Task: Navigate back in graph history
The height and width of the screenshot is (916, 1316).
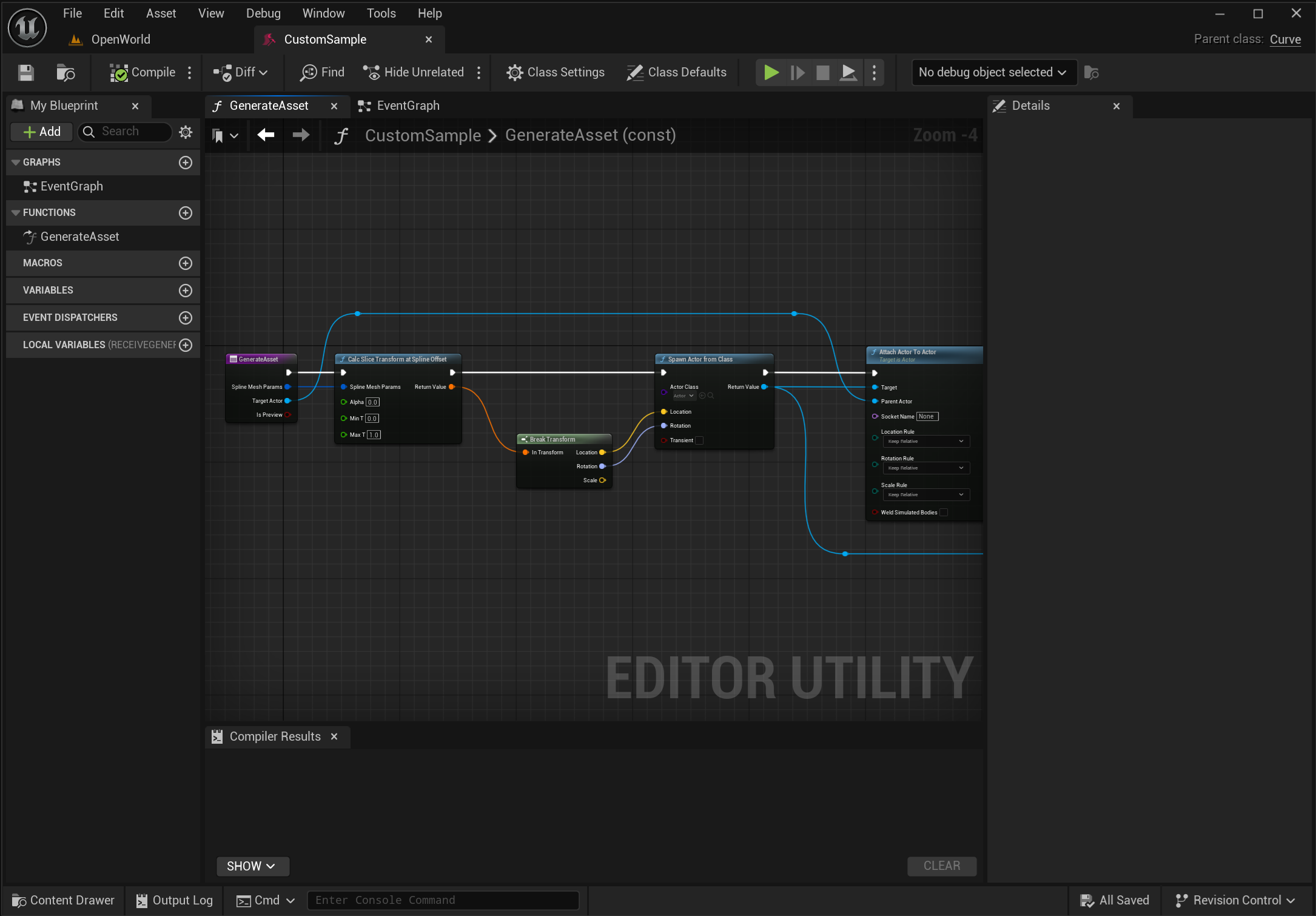Action: coord(266,135)
